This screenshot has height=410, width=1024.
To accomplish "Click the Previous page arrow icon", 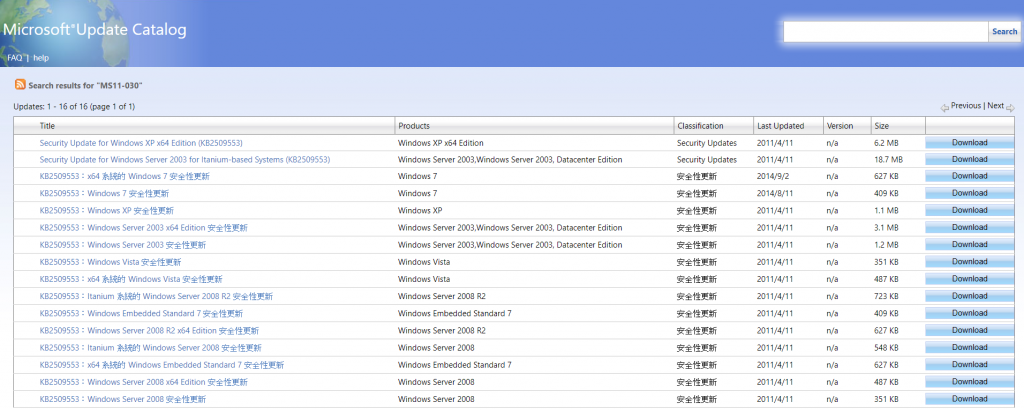I will [945, 108].
